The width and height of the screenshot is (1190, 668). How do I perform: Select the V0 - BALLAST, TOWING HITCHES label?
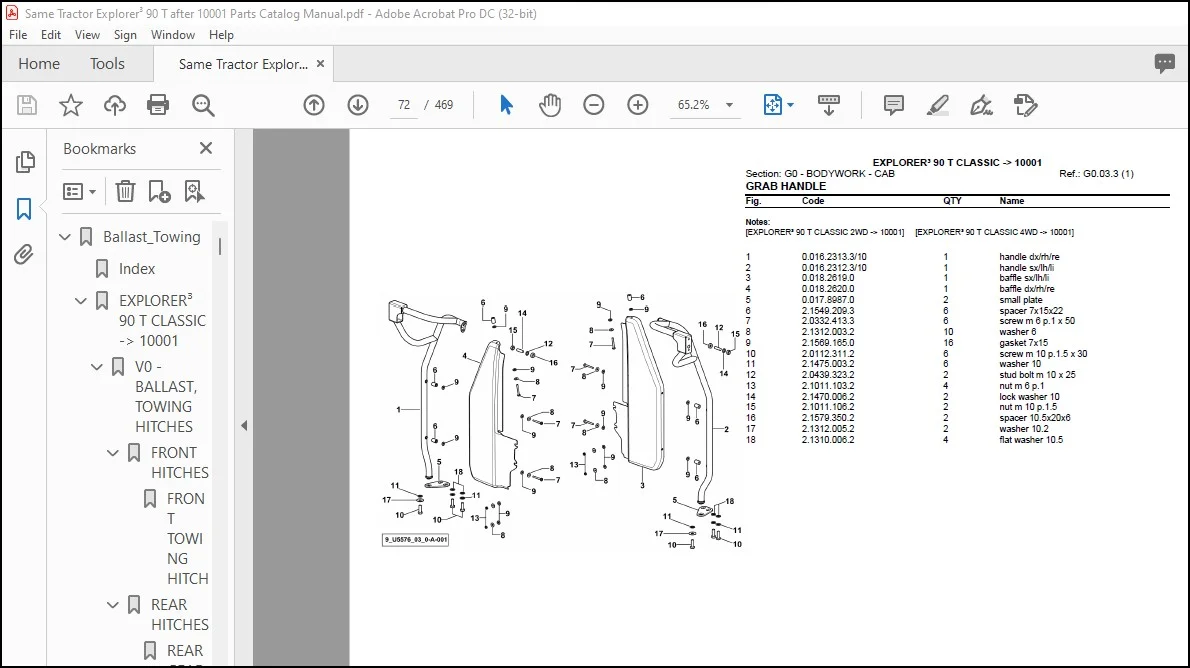(x=165, y=396)
